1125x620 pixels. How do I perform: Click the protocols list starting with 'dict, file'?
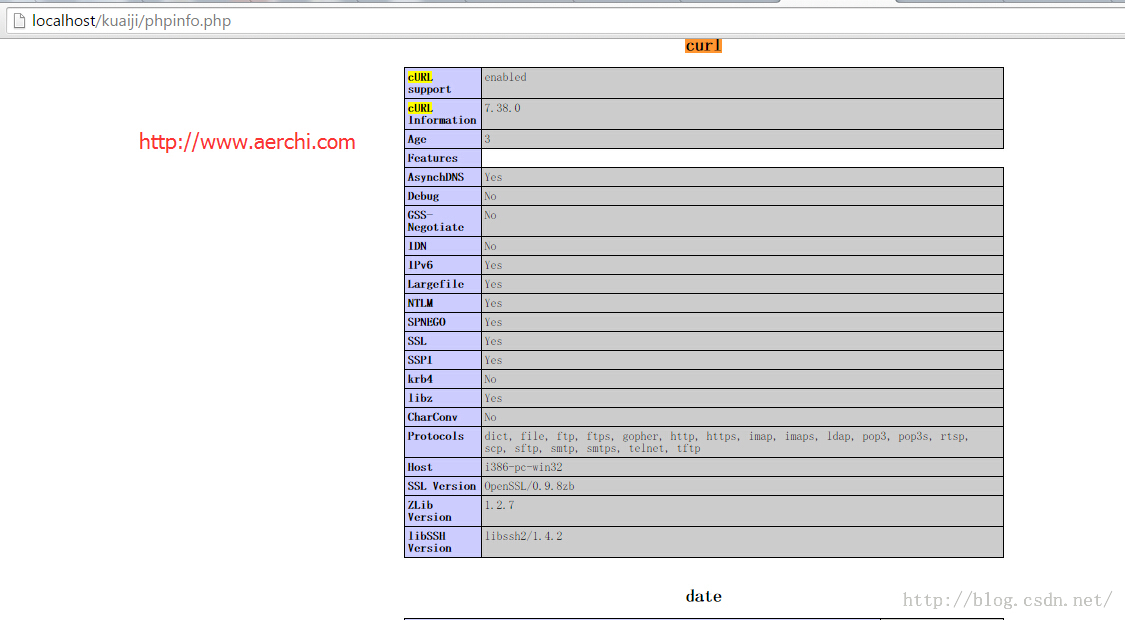[726, 442]
